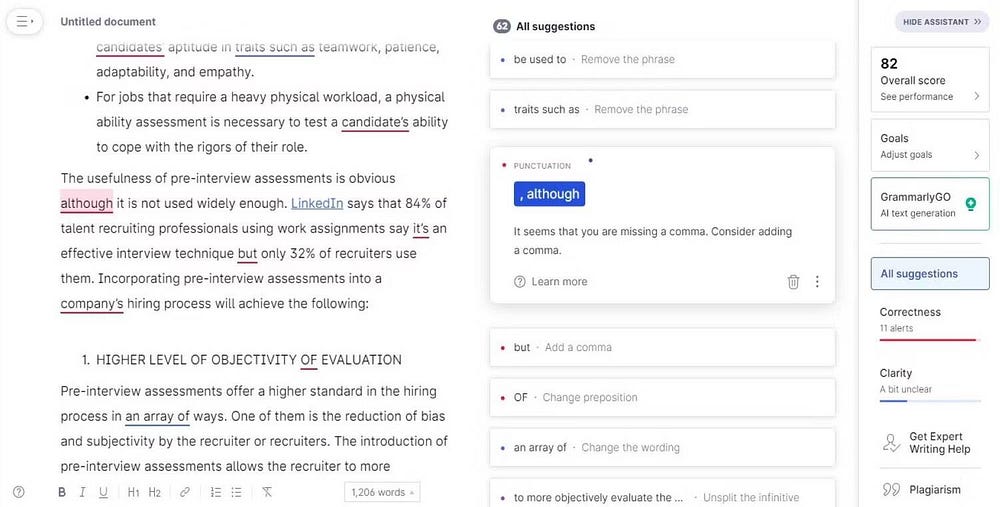Image resolution: width=1000 pixels, height=507 pixels.
Task: Open the help question mark icon
Action: point(18,492)
